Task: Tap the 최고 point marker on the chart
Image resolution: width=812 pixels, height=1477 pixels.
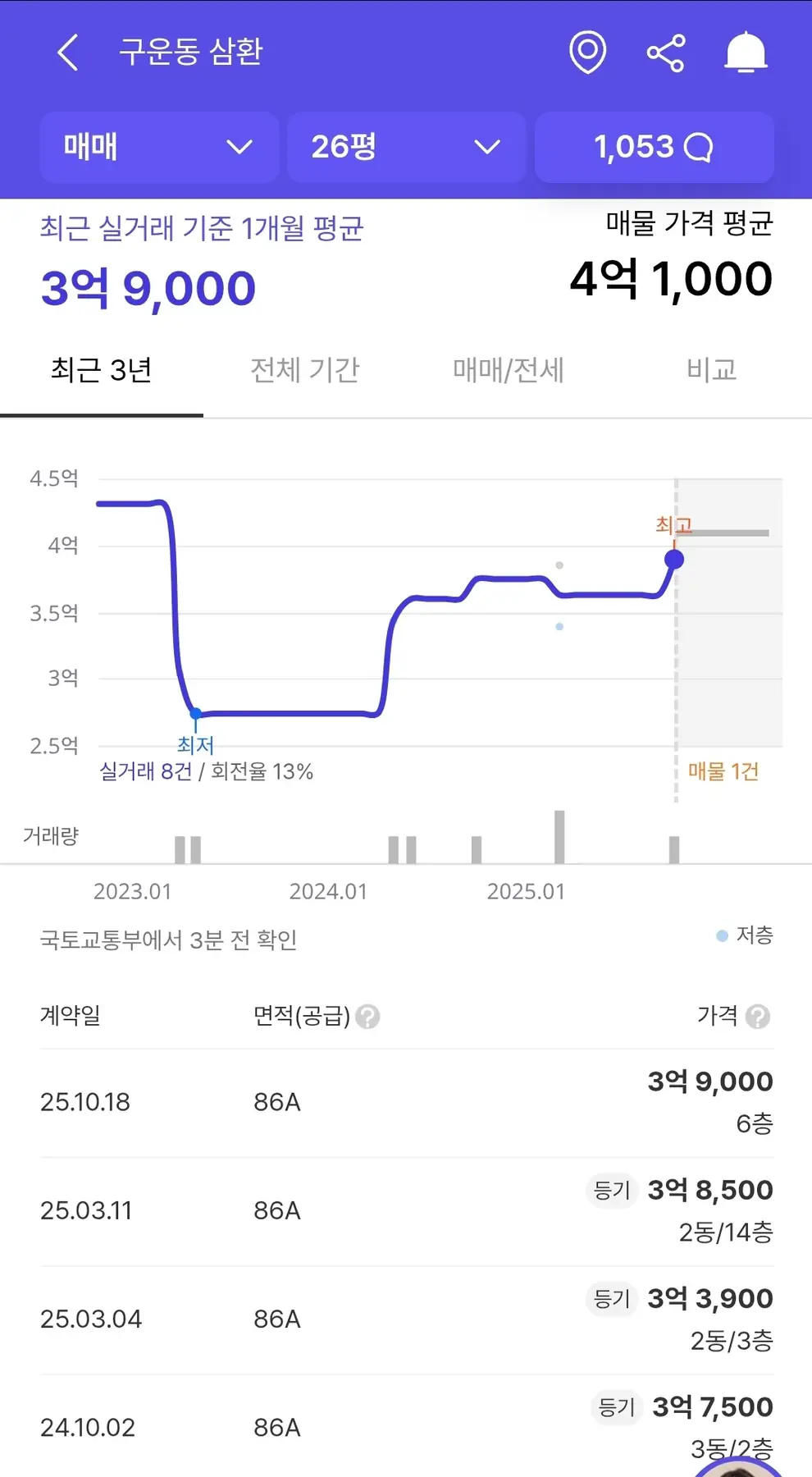Action: [674, 560]
